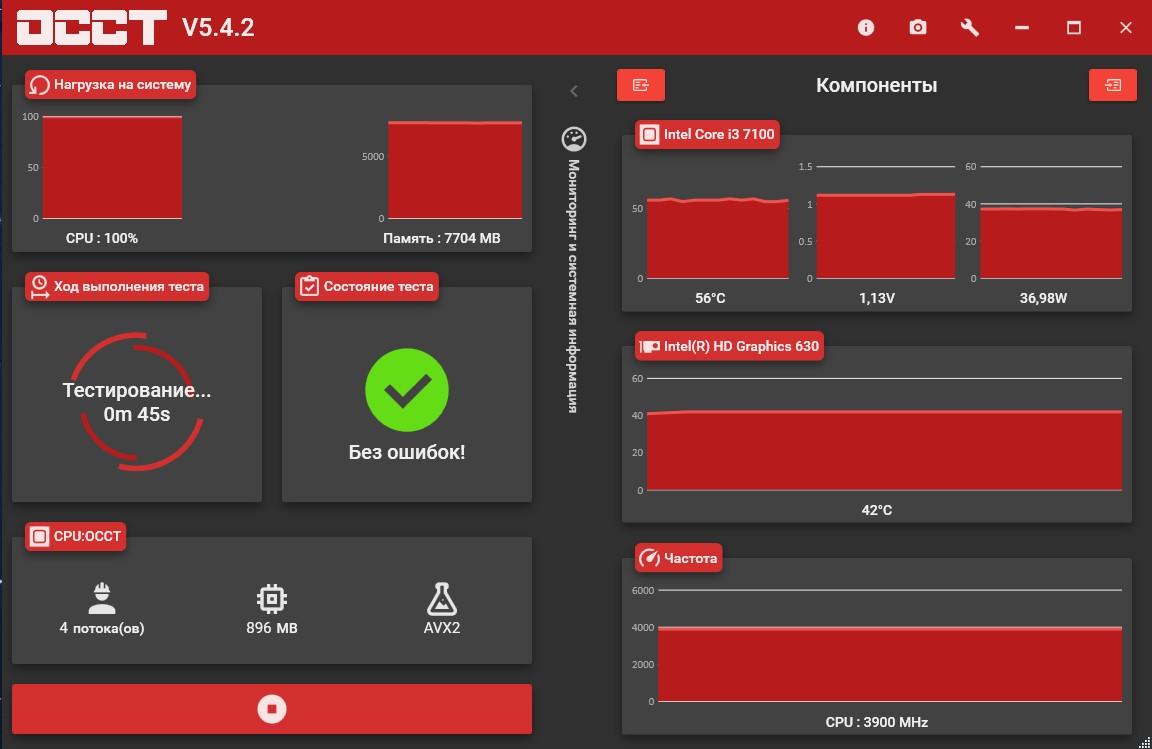
Task: Click the test progress ring timer
Action: click(137, 402)
